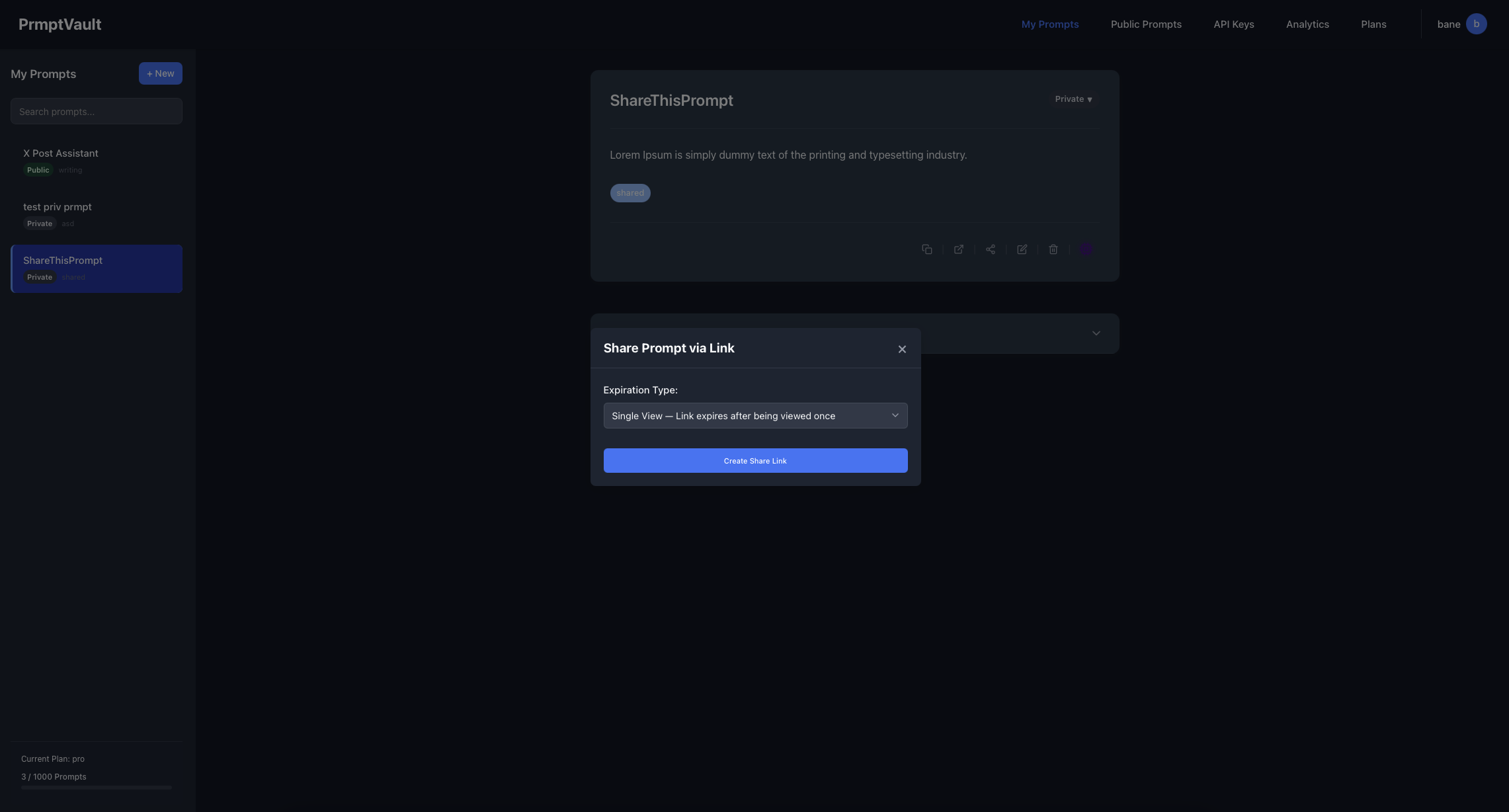Image resolution: width=1509 pixels, height=812 pixels.
Task: Click the share icon on prompt card
Action: (x=990, y=249)
